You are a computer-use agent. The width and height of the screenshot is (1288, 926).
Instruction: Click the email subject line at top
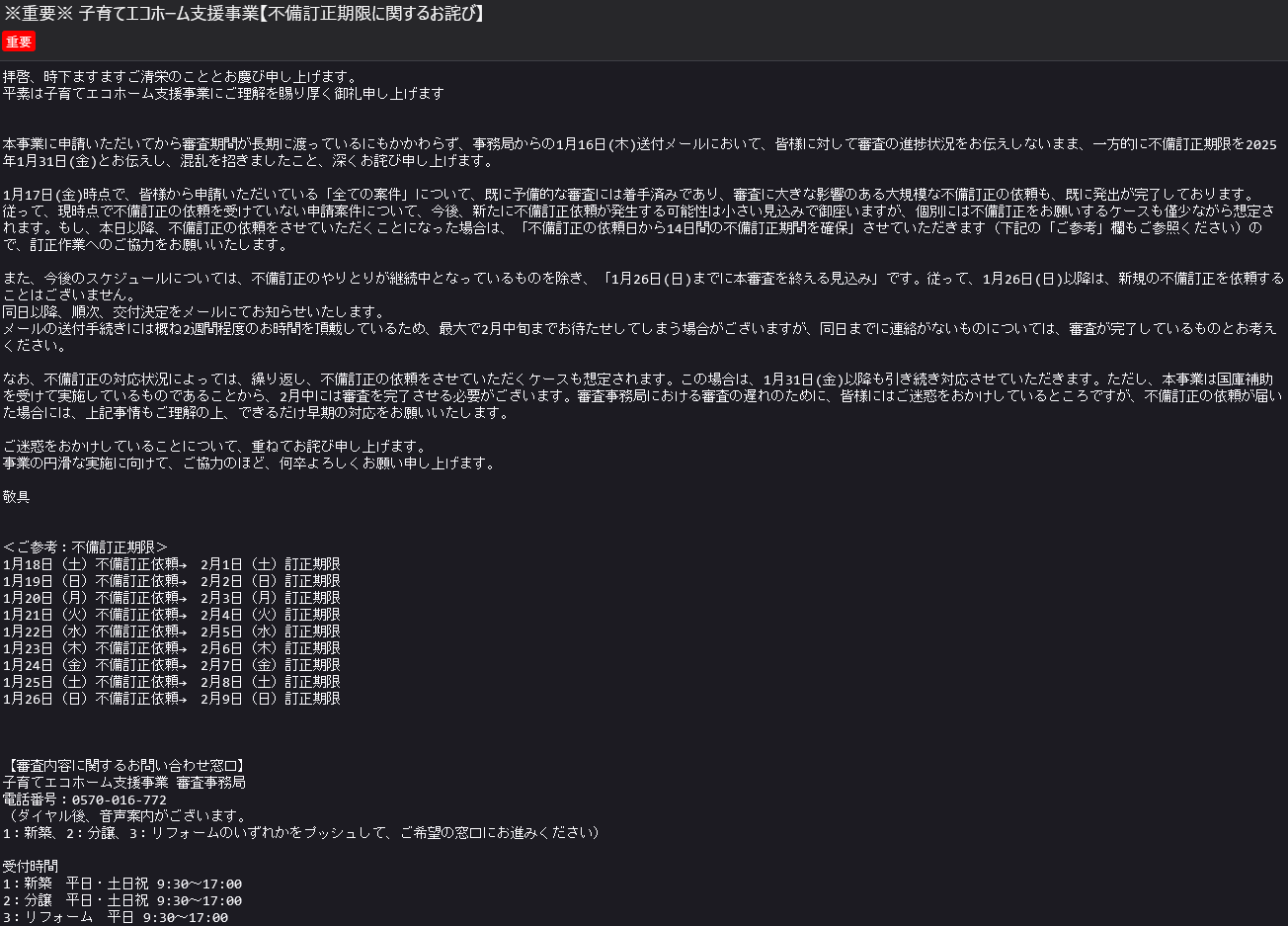pyautogui.click(x=245, y=14)
